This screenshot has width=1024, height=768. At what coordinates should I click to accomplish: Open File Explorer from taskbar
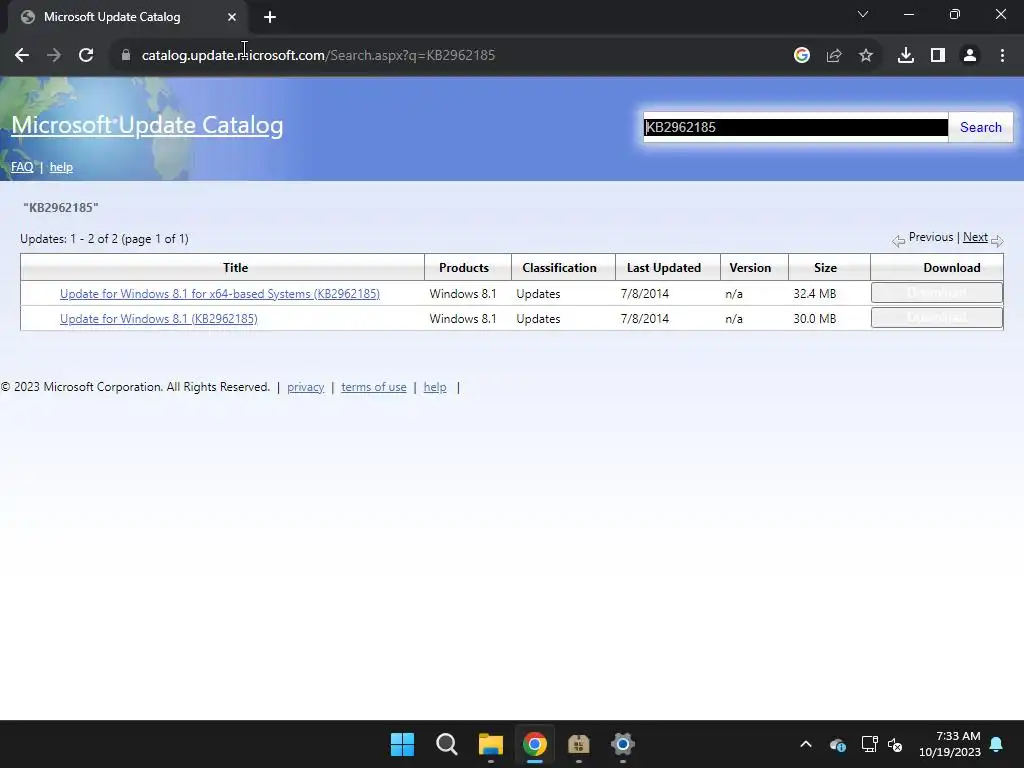pos(490,744)
